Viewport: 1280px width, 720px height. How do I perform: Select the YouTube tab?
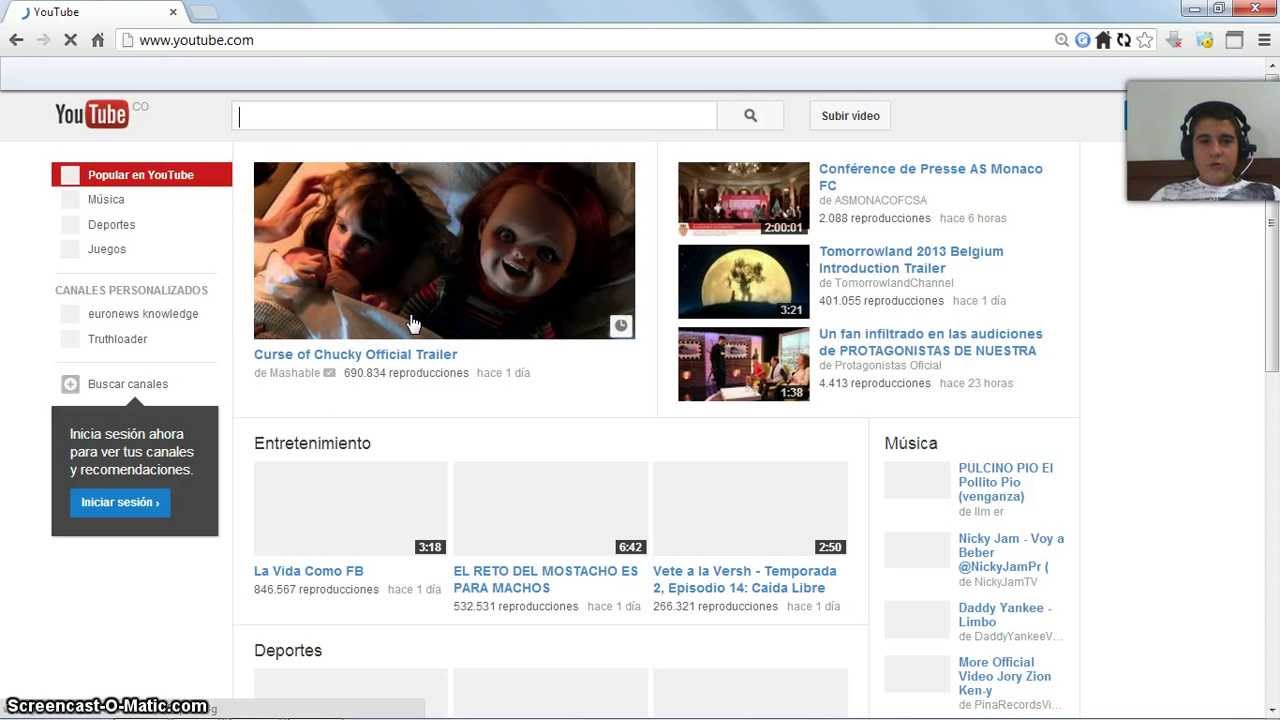(x=95, y=12)
